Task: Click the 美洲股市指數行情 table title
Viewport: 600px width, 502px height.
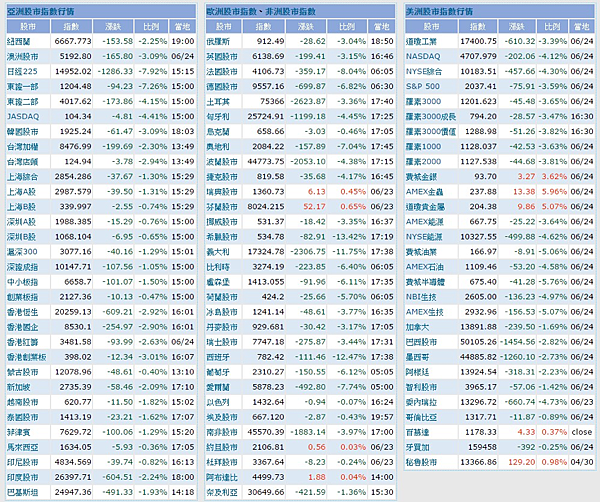Action: [439, 11]
